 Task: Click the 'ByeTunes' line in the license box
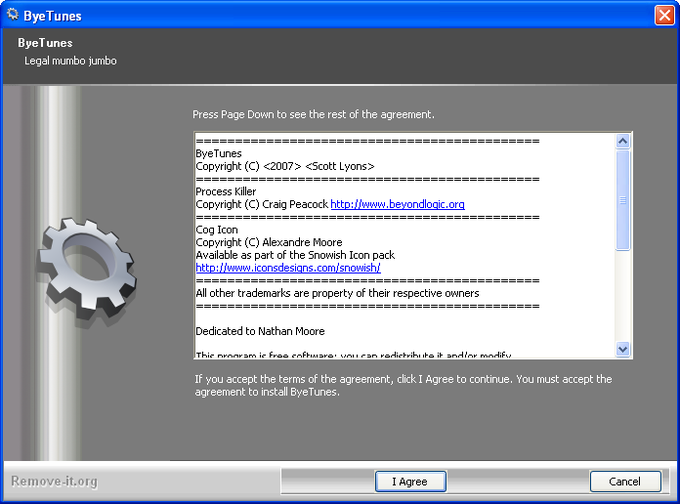(219, 154)
